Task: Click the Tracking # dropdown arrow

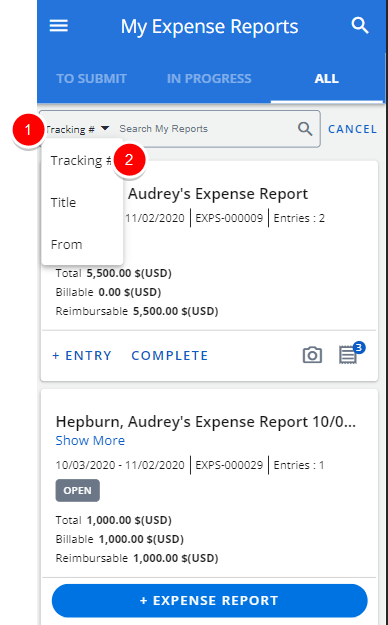Action: click(x=105, y=128)
